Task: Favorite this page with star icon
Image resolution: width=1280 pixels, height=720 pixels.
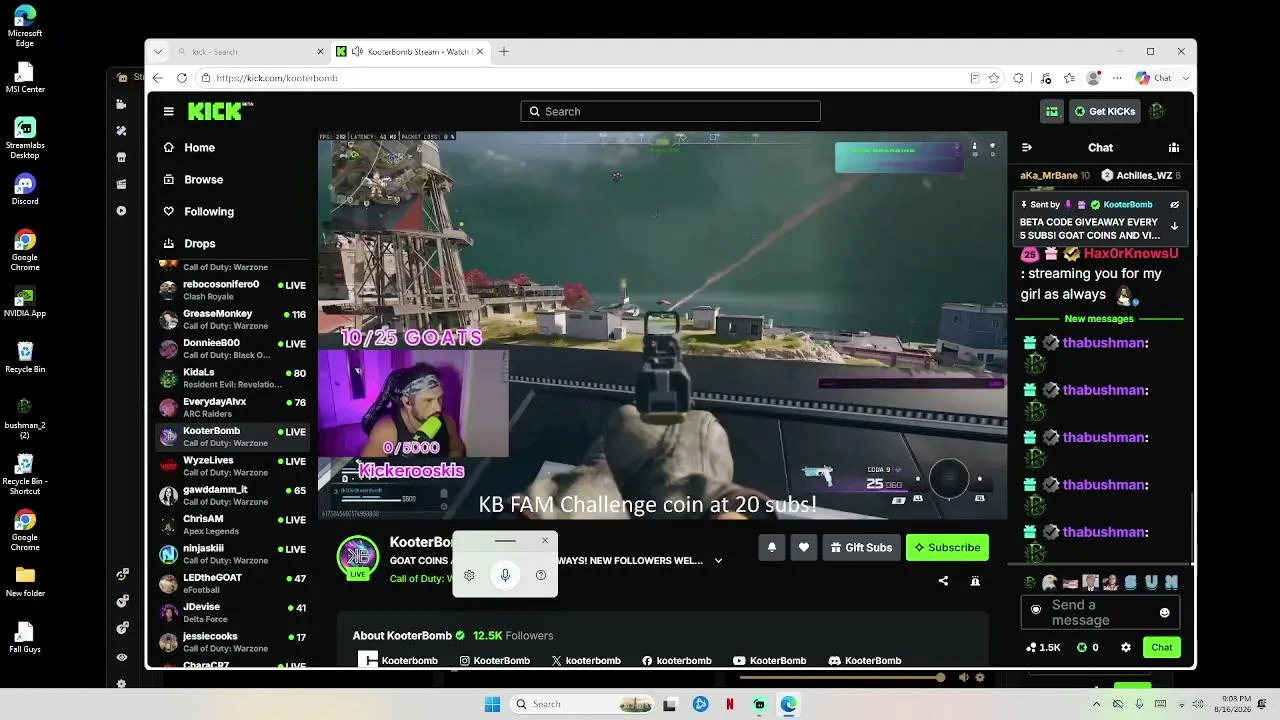Action: tap(994, 78)
